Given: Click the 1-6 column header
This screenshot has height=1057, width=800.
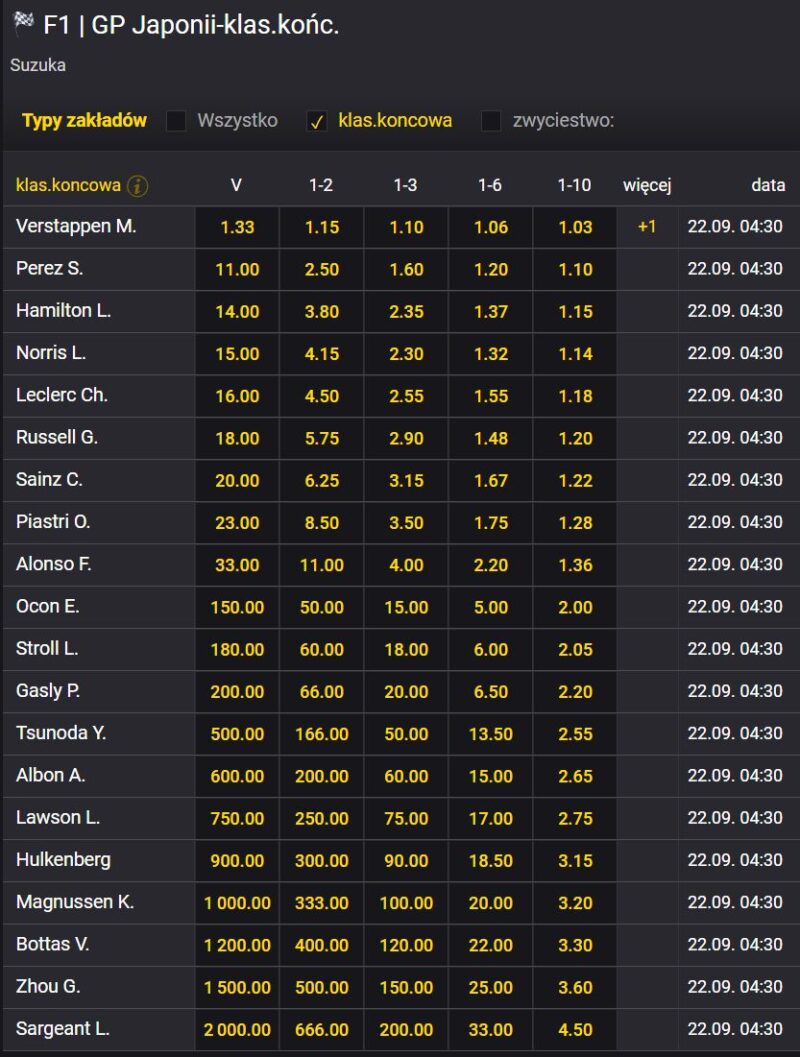Looking at the screenshot, I should coord(490,185).
